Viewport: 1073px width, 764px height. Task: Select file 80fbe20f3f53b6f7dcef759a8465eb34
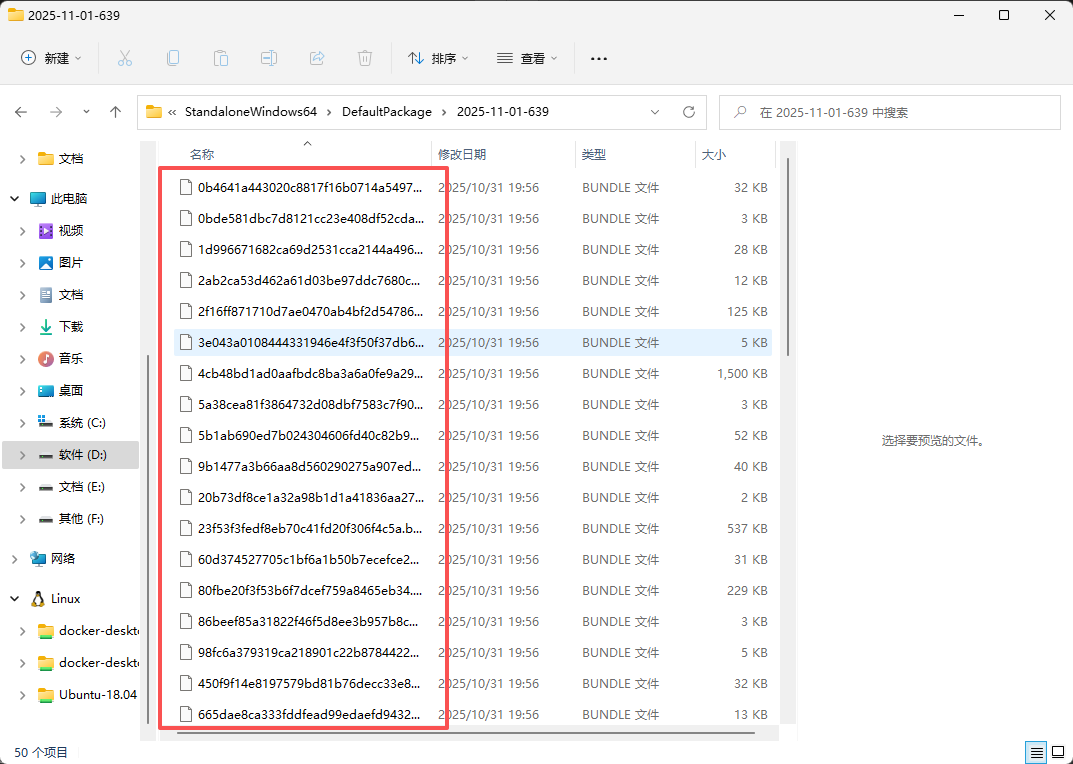click(473, 590)
